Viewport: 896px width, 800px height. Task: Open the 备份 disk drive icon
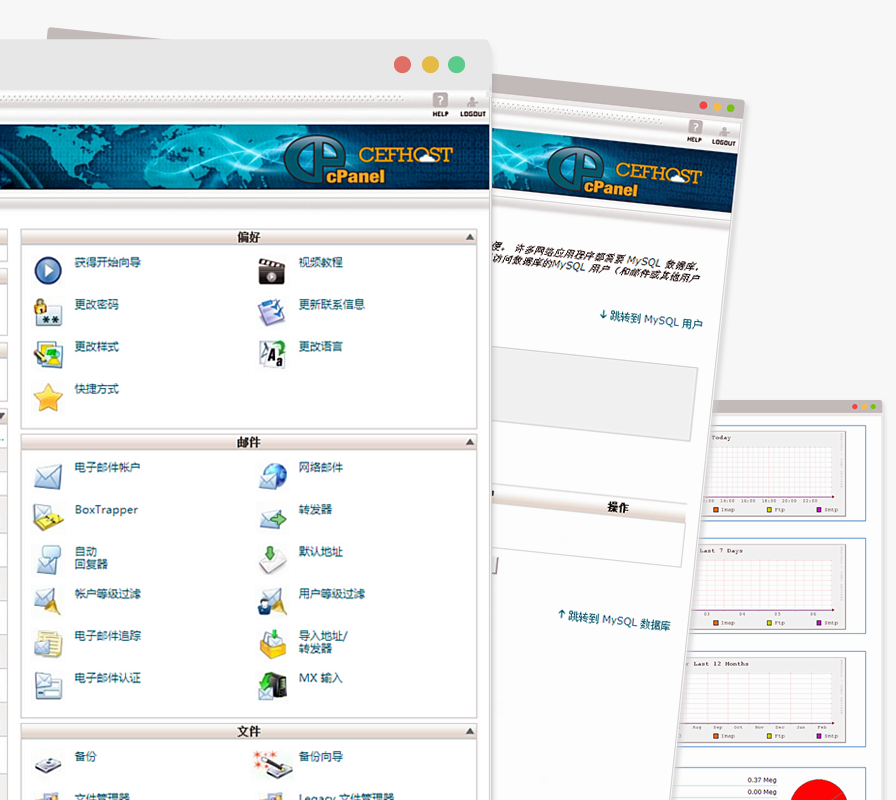48,765
